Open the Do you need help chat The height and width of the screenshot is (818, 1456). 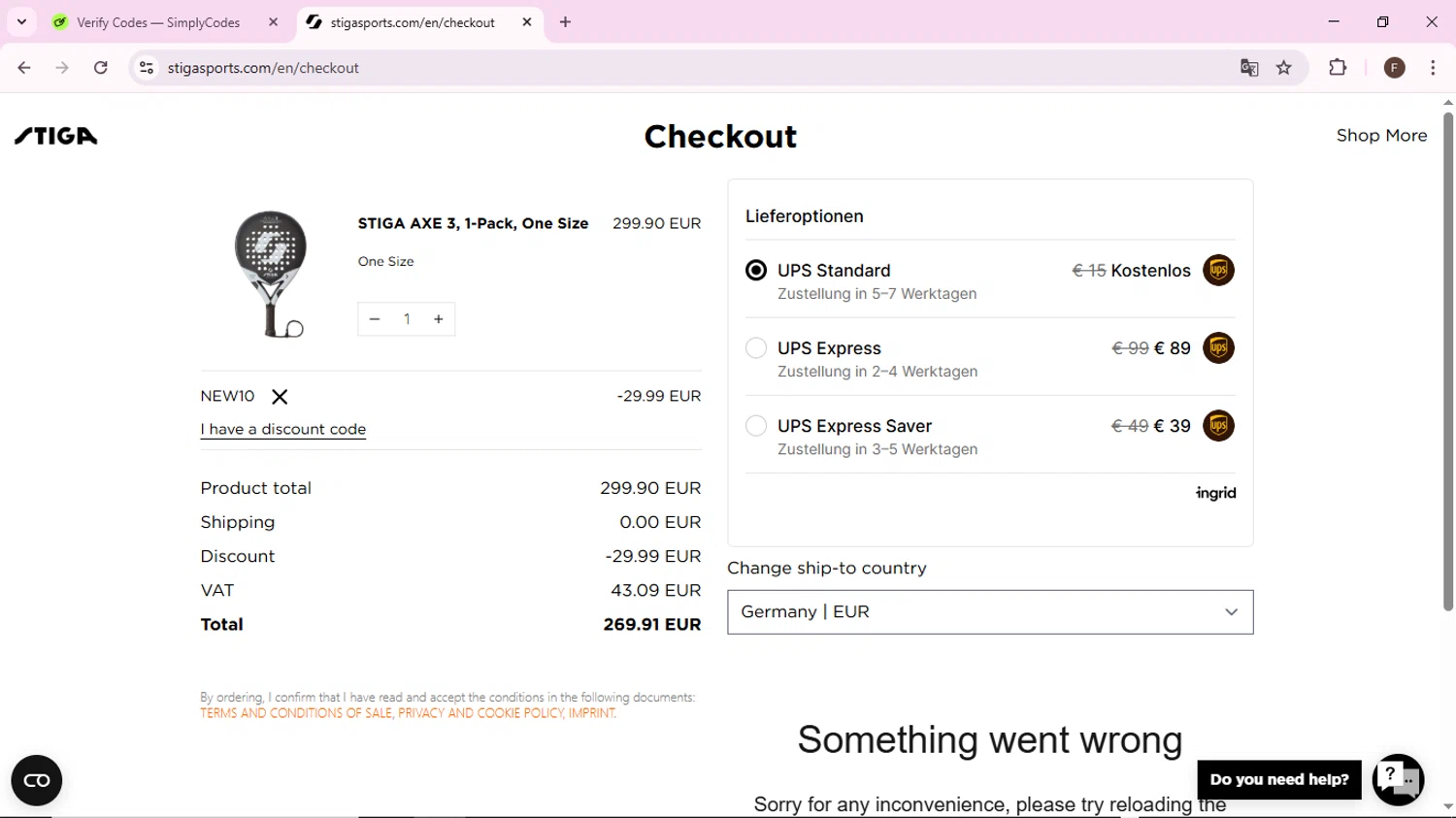(1279, 780)
